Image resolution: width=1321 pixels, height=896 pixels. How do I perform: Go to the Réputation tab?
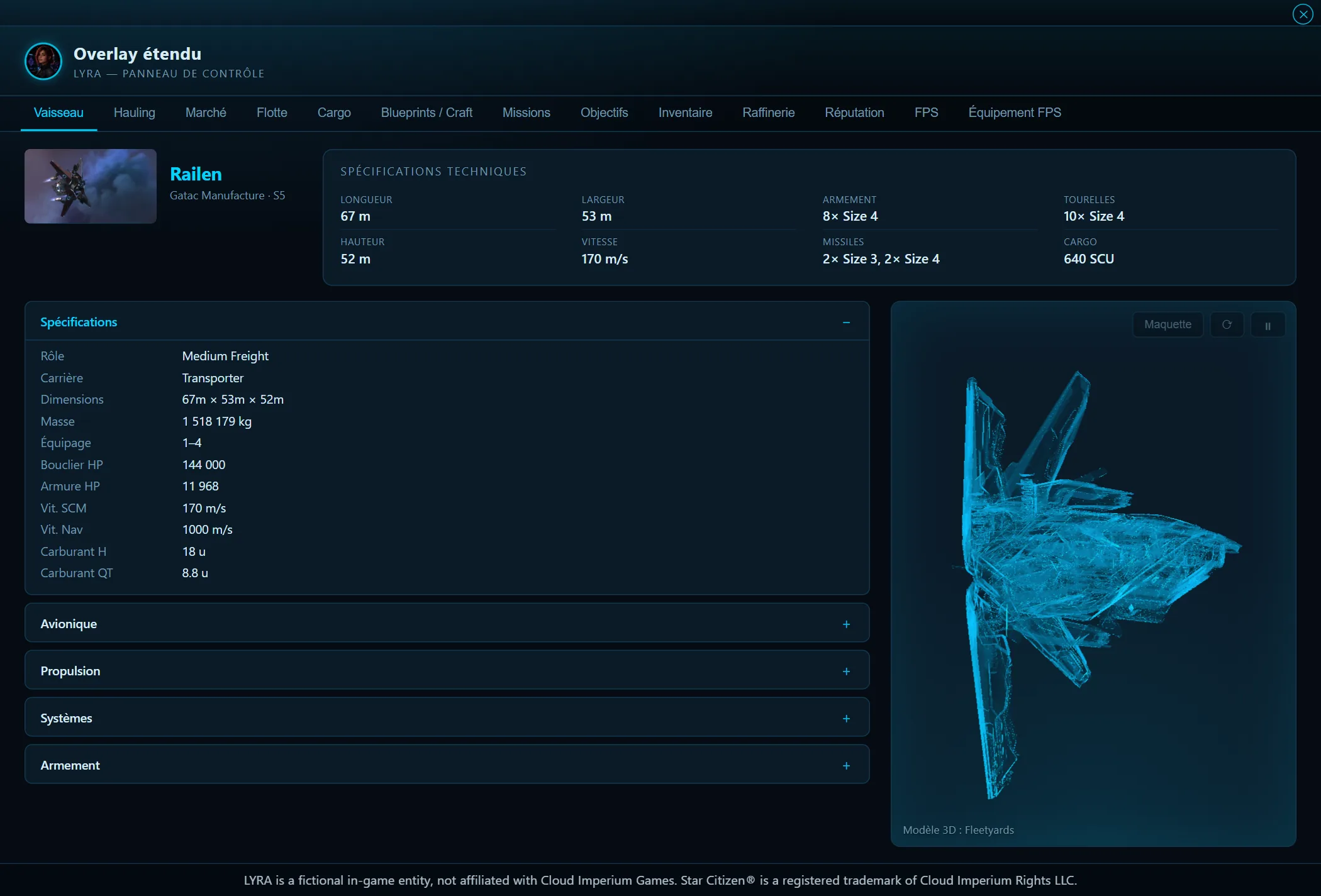coord(854,113)
